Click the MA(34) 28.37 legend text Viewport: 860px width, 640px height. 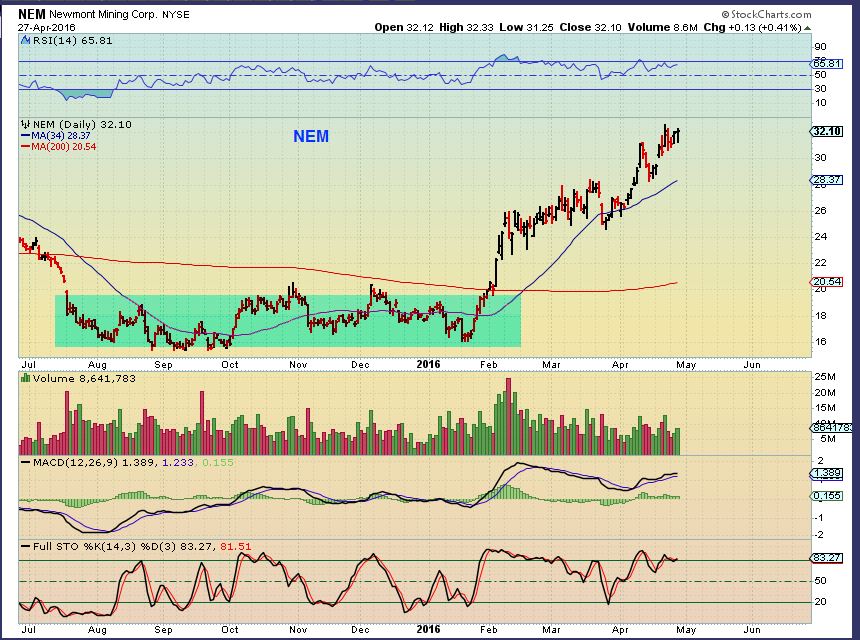tap(61, 135)
